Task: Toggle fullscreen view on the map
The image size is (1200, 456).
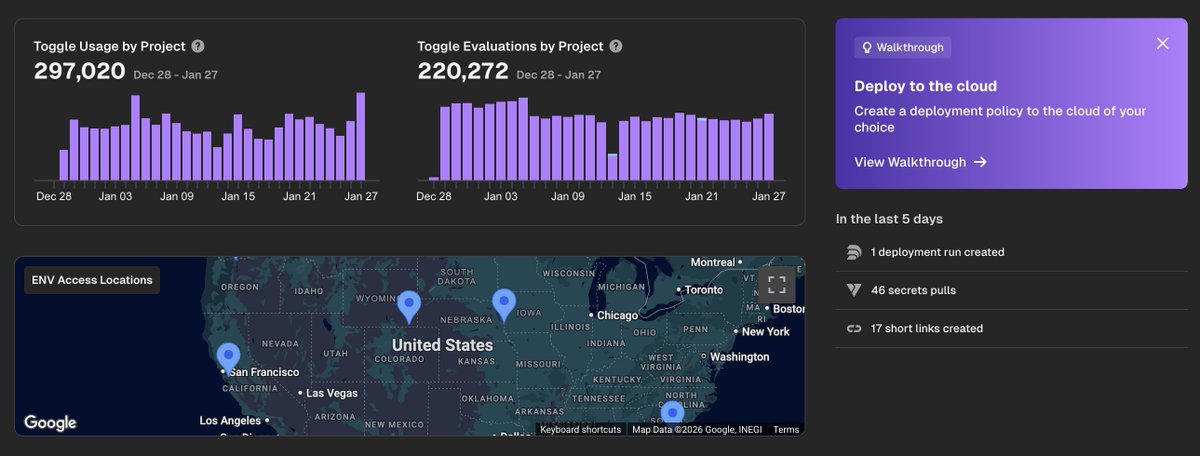Action: click(x=777, y=283)
